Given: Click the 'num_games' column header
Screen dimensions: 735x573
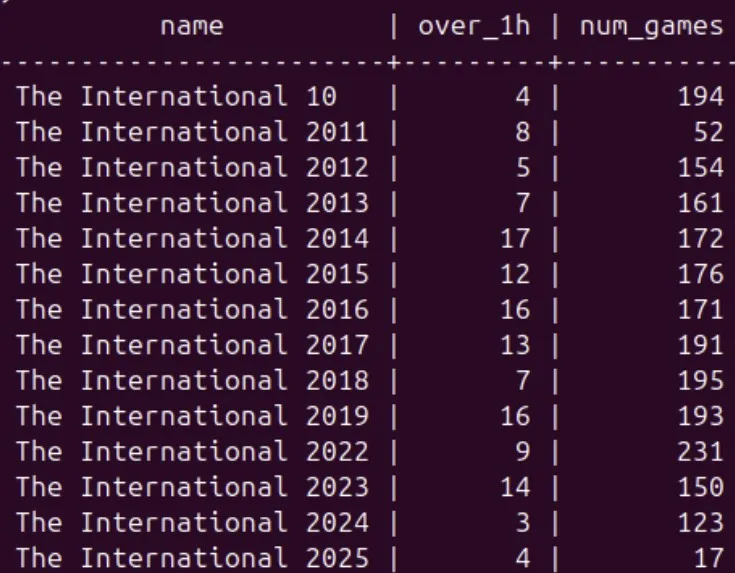Looking at the screenshot, I should 652,27.
